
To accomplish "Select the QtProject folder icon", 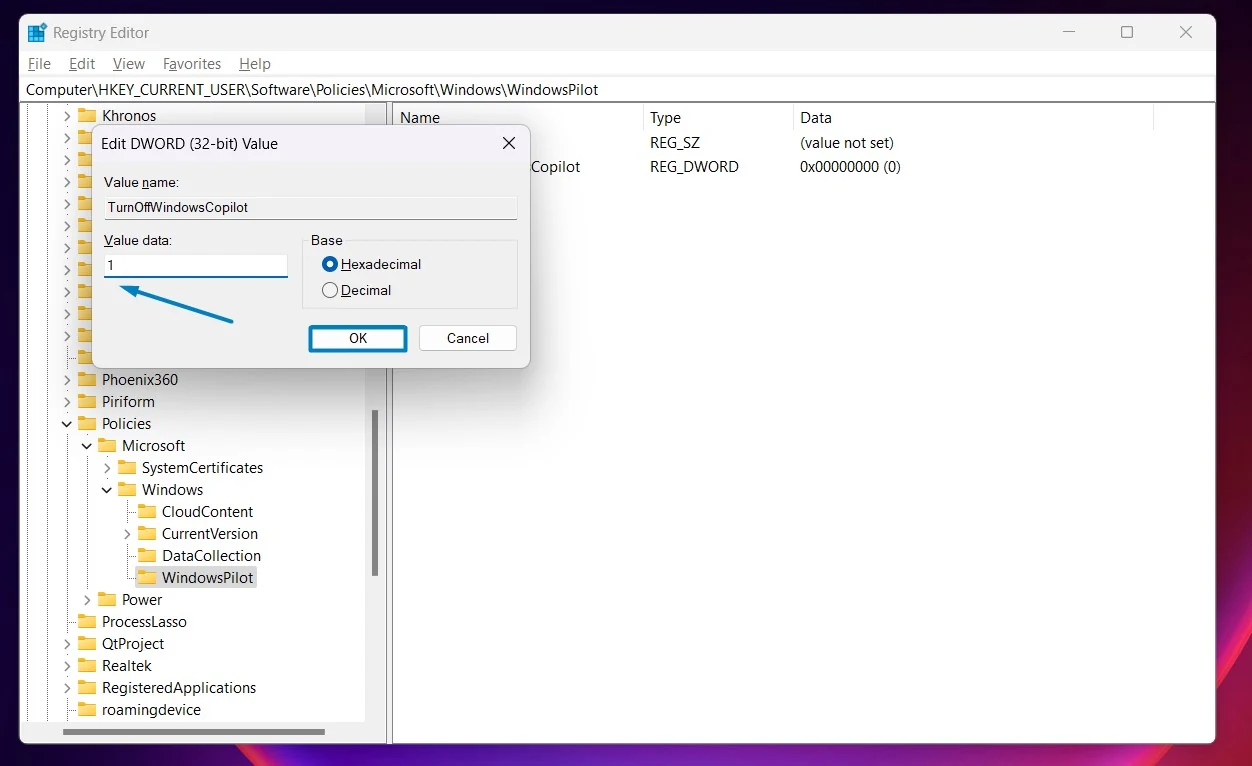I will pyautogui.click(x=87, y=644).
